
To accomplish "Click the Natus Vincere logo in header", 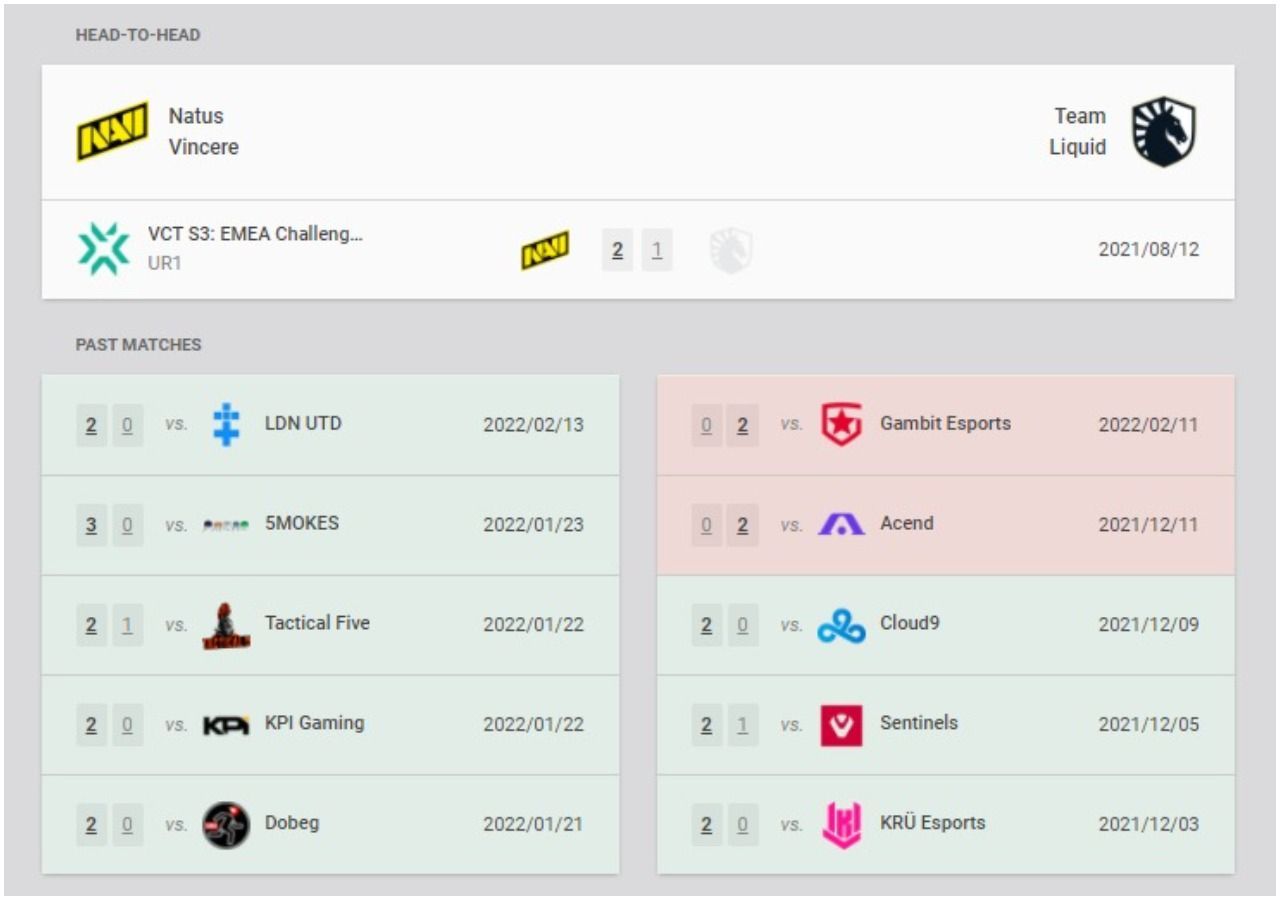I will pos(113,131).
